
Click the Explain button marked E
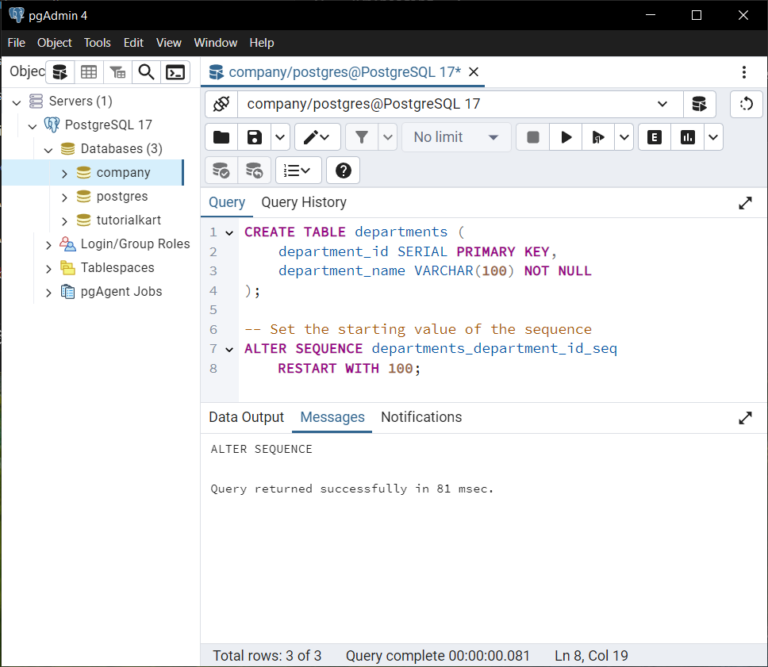[655, 137]
